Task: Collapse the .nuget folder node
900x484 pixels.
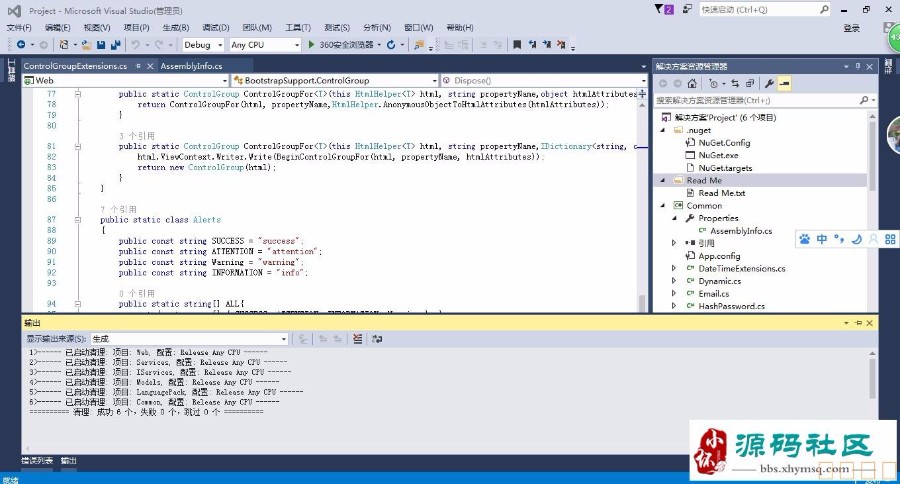Action: point(663,130)
